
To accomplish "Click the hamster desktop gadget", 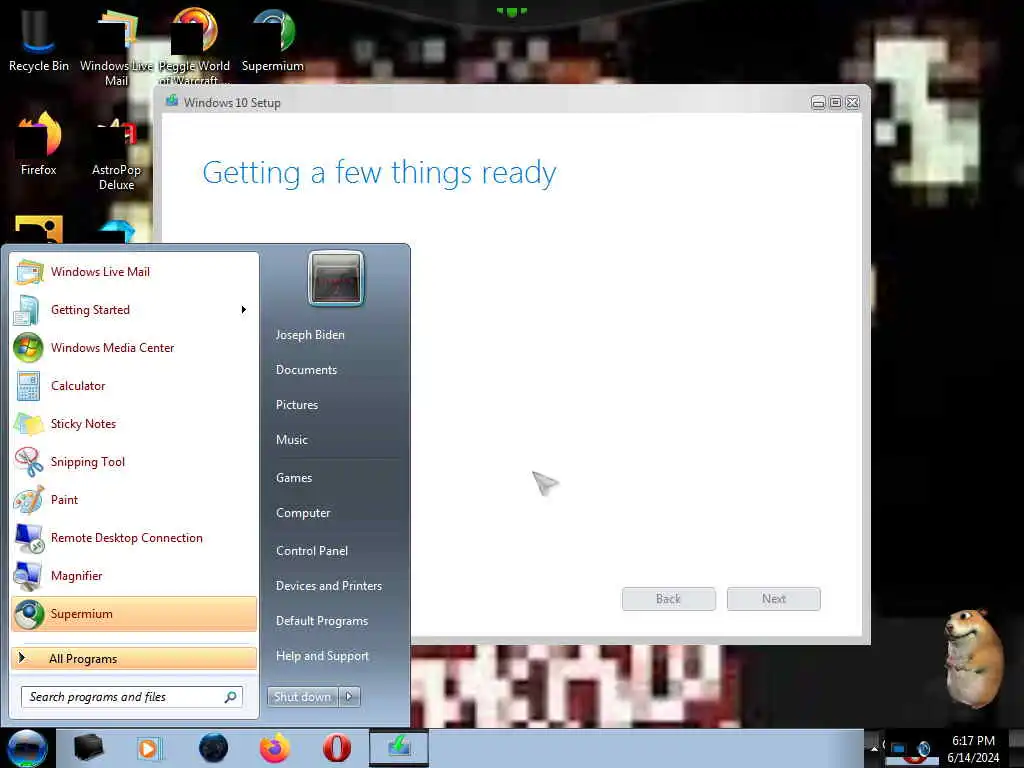I will 973,658.
